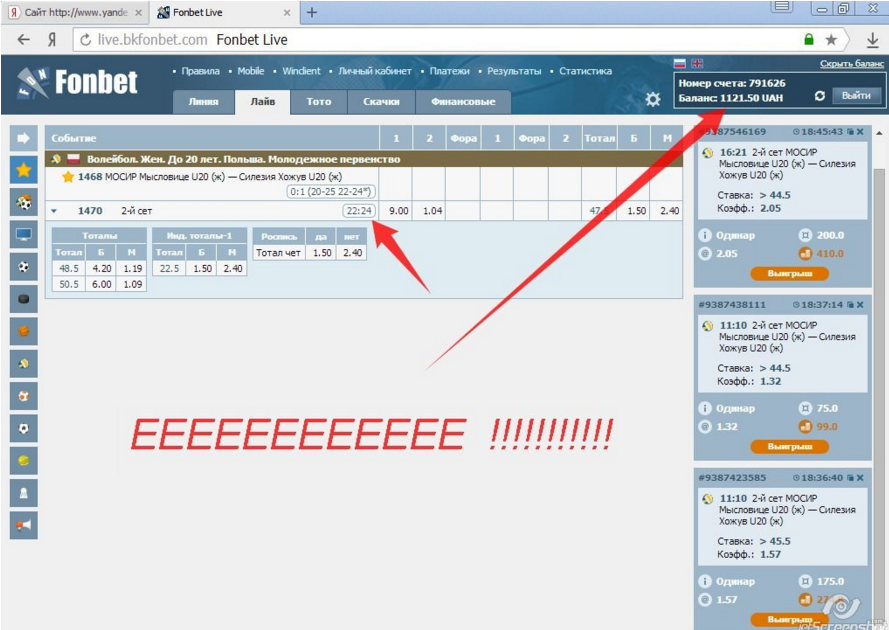Image resolution: width=889 pixels, height=630 pixels.
Task: Copy bet #9387546169 using copy icon
Action: click(850, 132)
